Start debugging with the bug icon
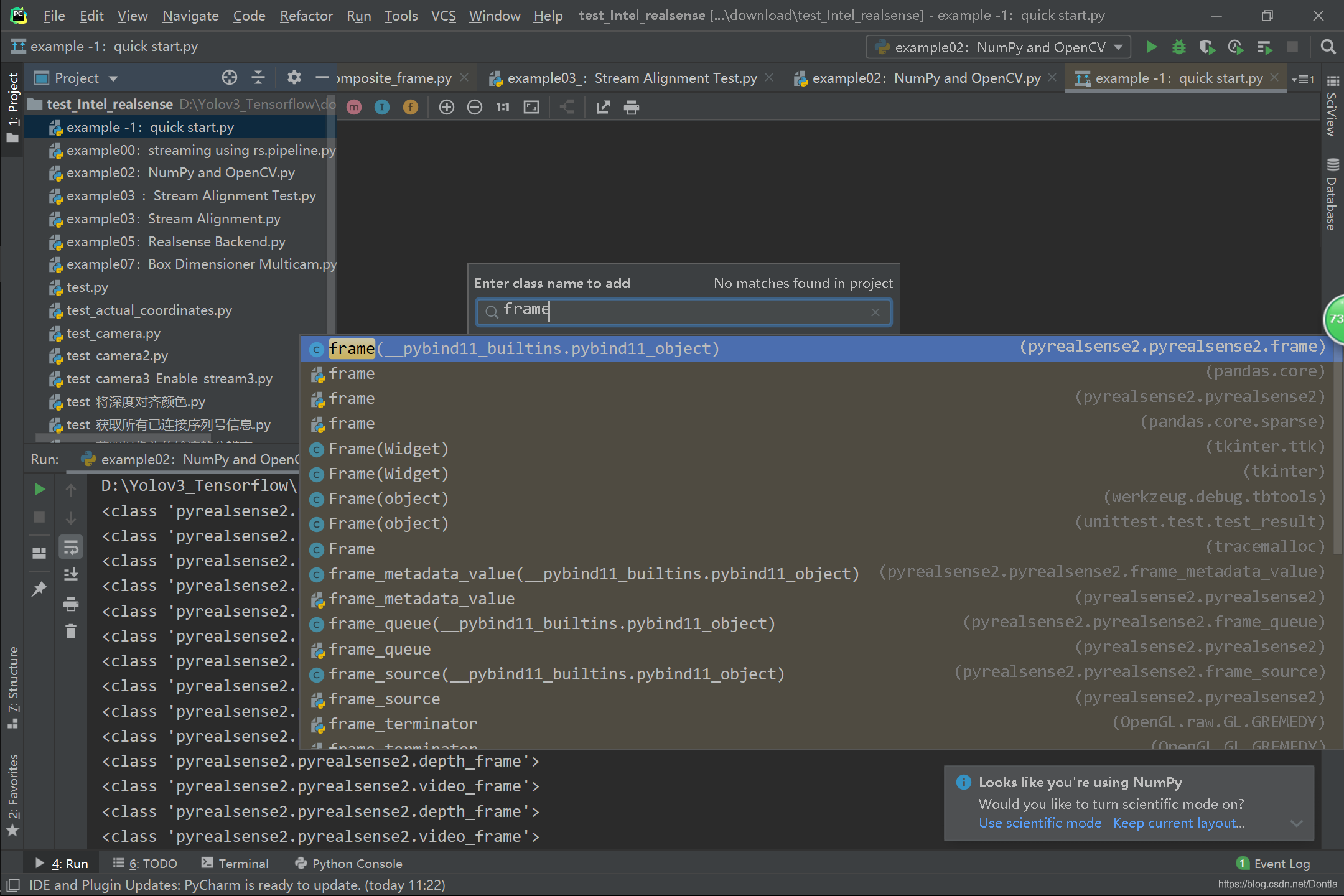The image size is (1344, 896). (1179, 47)
